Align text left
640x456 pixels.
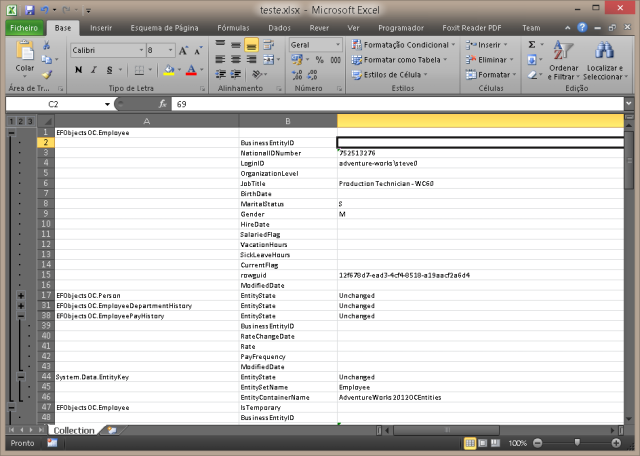[x=220, y=60]
